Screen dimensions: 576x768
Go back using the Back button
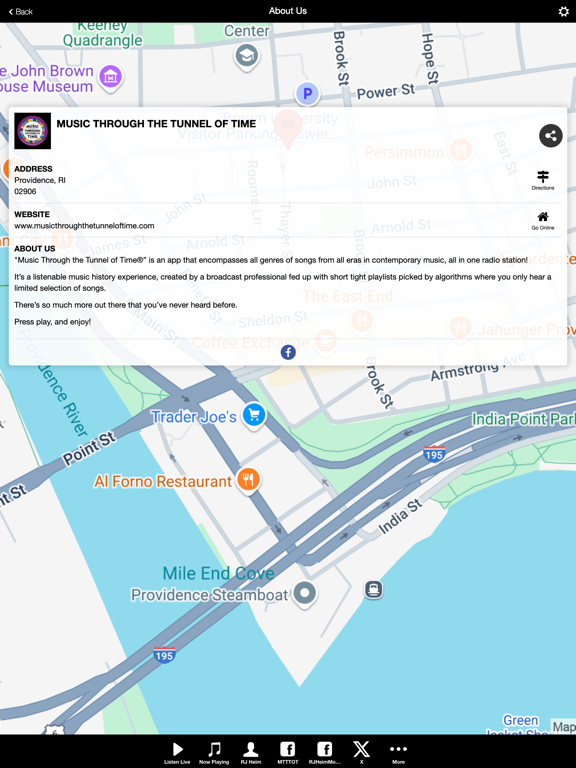21,11
